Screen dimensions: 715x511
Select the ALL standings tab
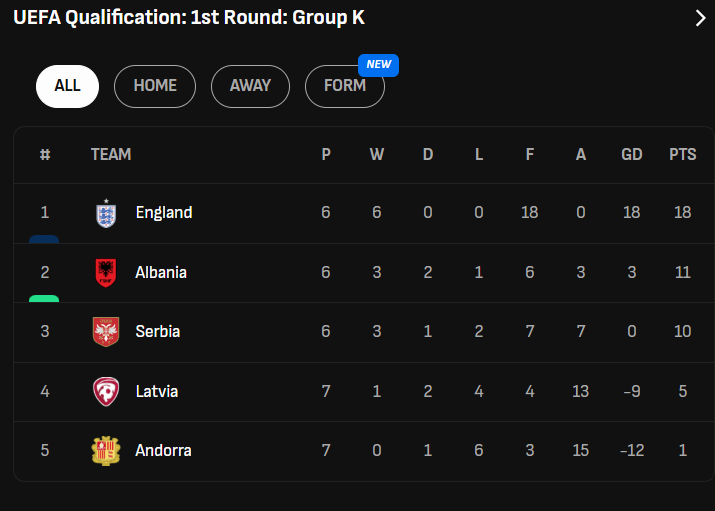point(67,86)
